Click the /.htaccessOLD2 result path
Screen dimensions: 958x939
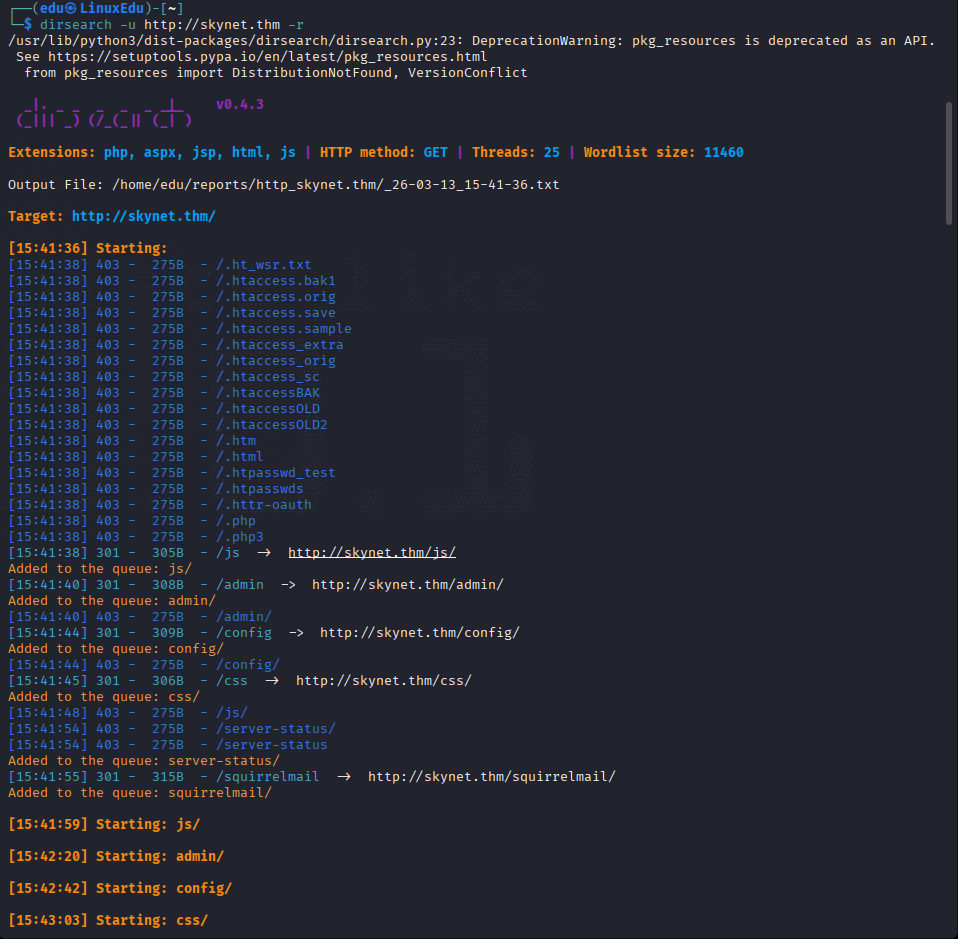point(272,425)
